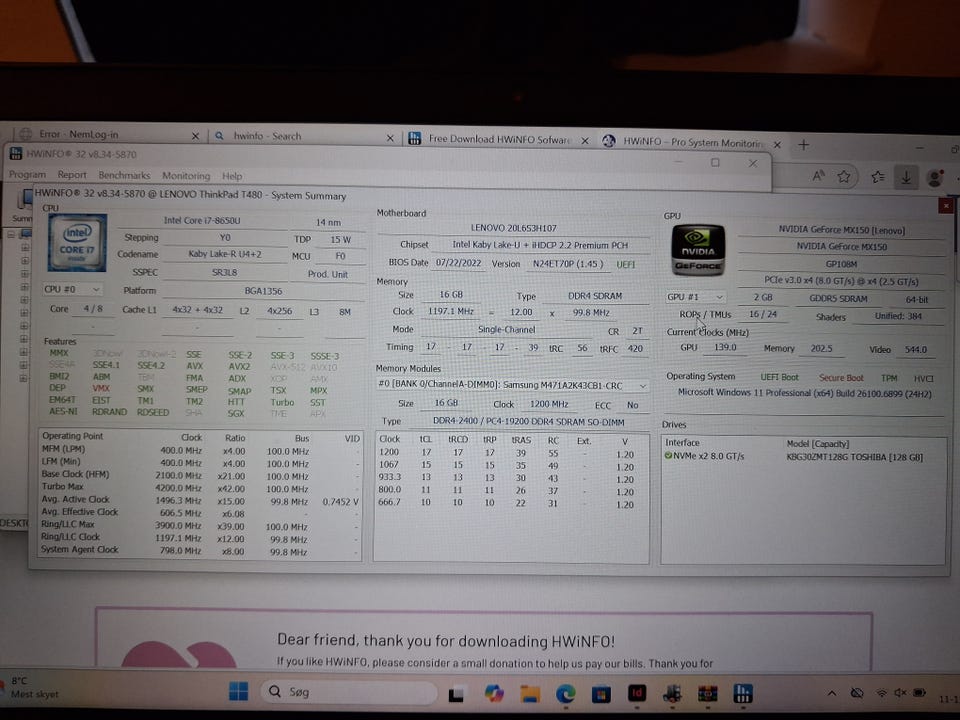
Task: Switch to Free Download HWiNFO Software tab
Action: (499, 140)
